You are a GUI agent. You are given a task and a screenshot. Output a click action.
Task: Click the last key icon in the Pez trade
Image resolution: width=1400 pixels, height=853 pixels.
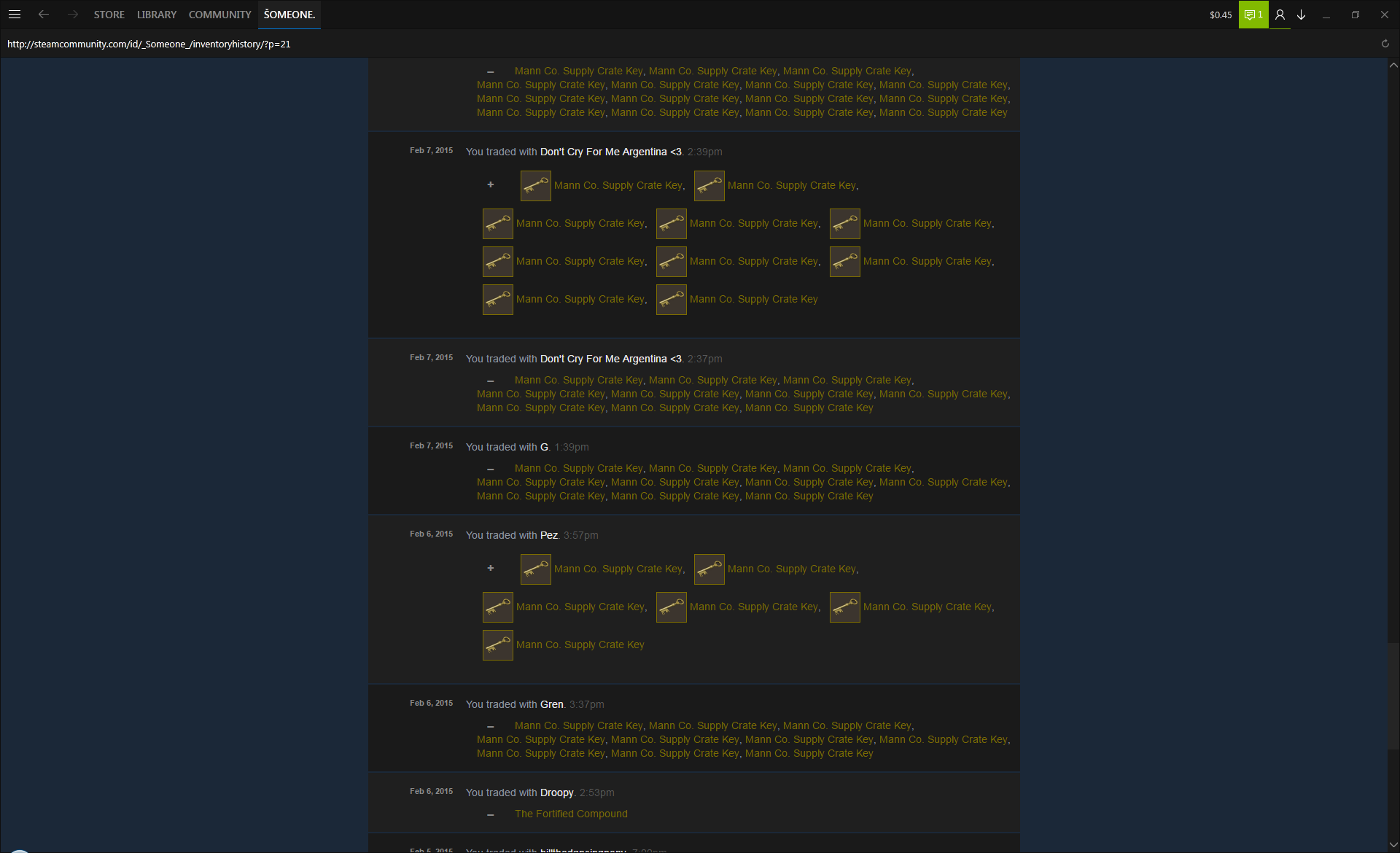pos(498,645)
